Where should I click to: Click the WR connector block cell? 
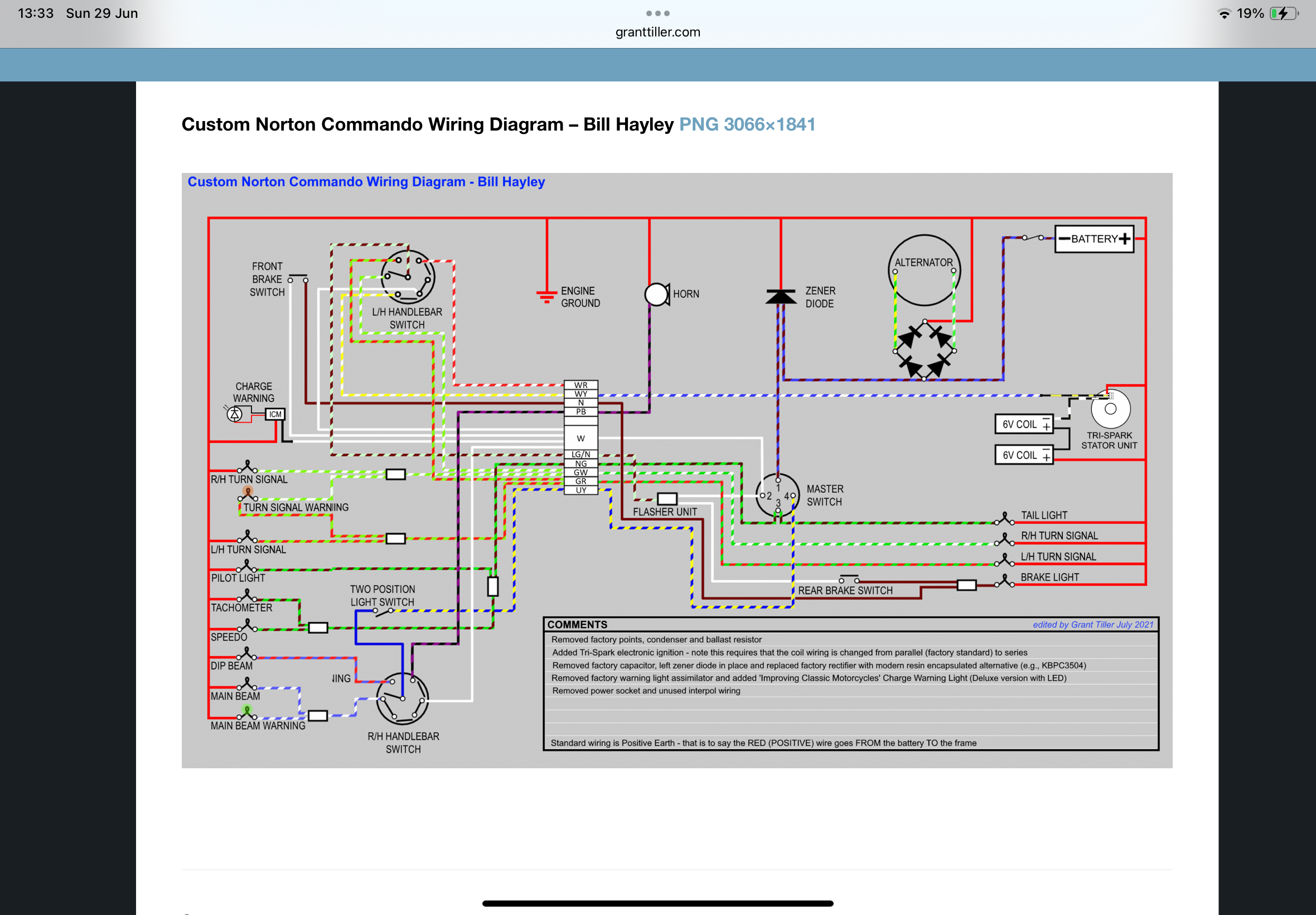click(x=581, y=386)
